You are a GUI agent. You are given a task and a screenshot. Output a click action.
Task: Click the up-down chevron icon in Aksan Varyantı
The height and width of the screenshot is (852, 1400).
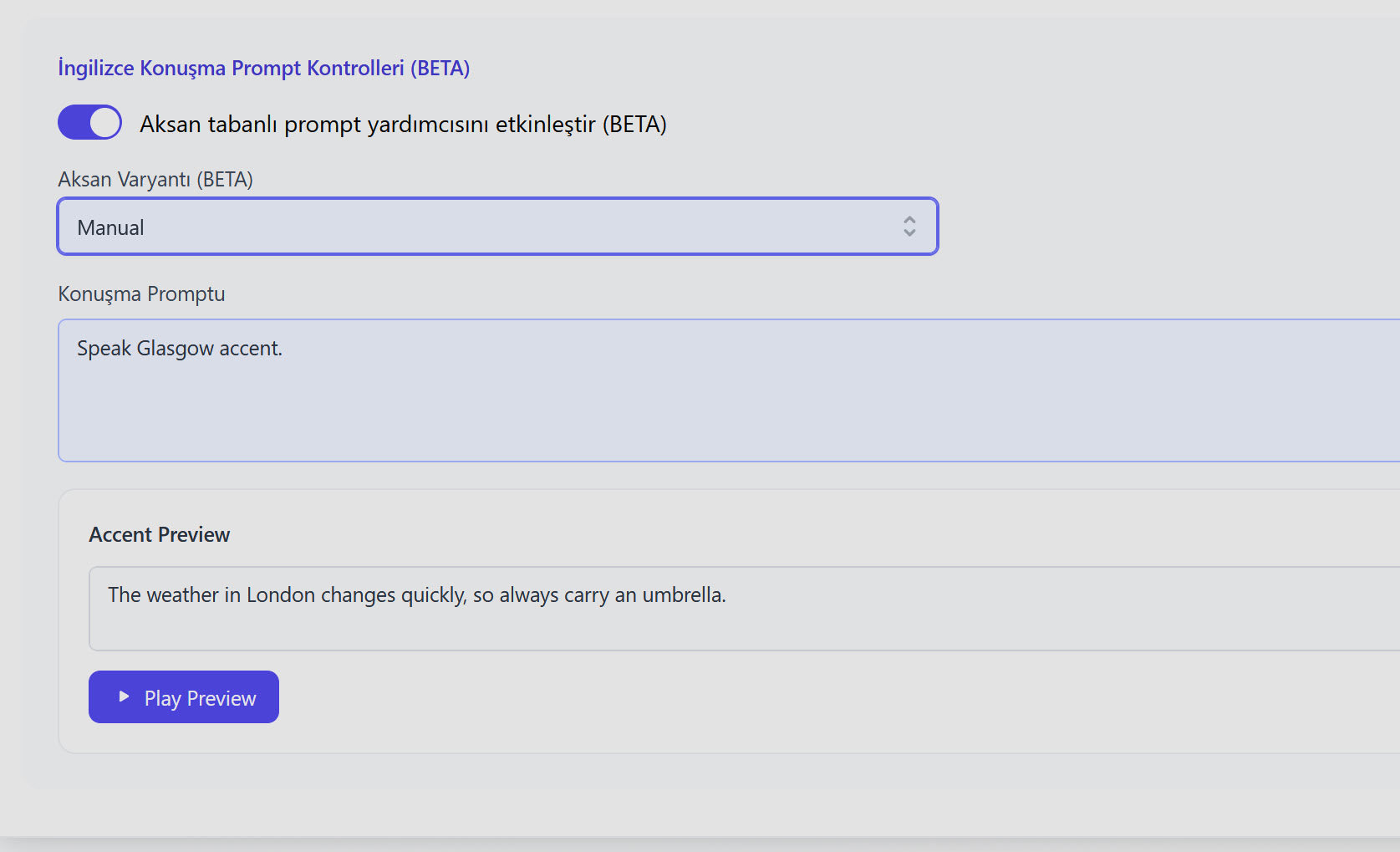coord(909,227)
